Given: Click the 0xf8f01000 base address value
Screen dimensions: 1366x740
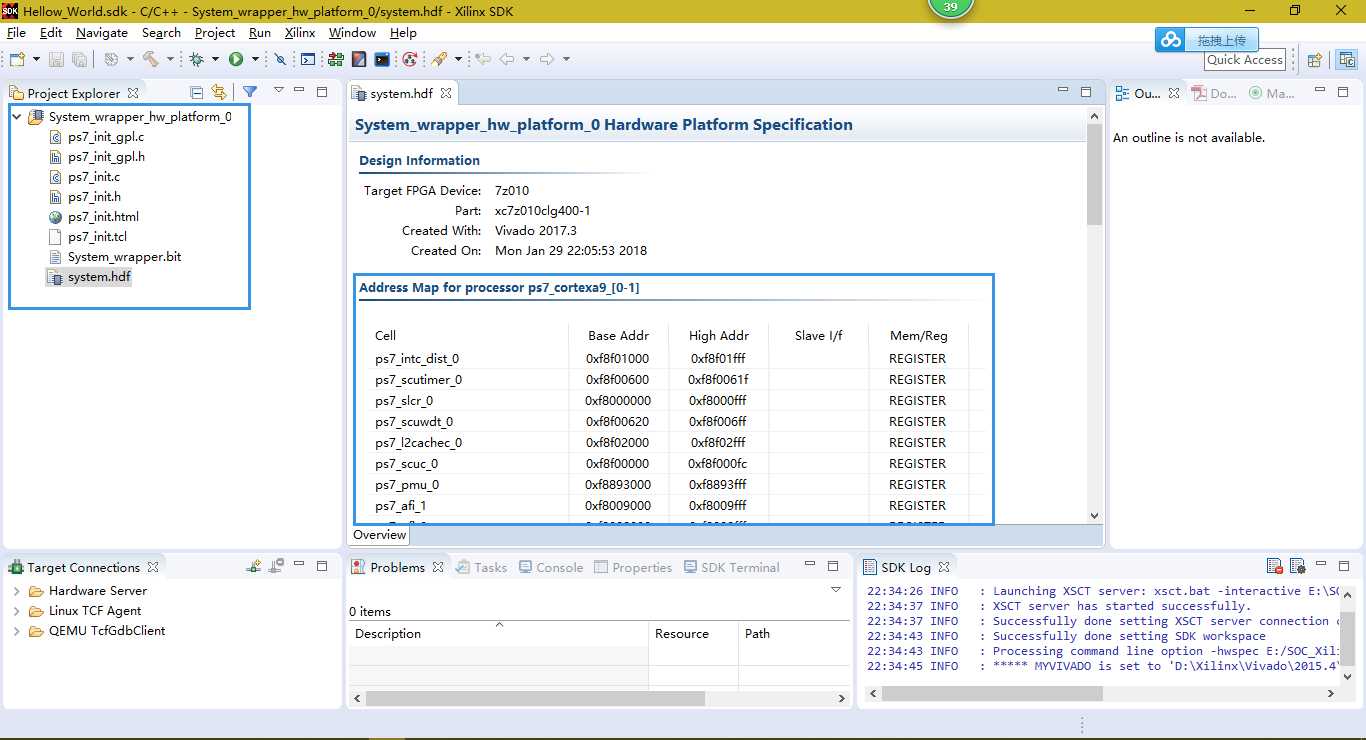Looking at the screenshot, I should point(617,359).
